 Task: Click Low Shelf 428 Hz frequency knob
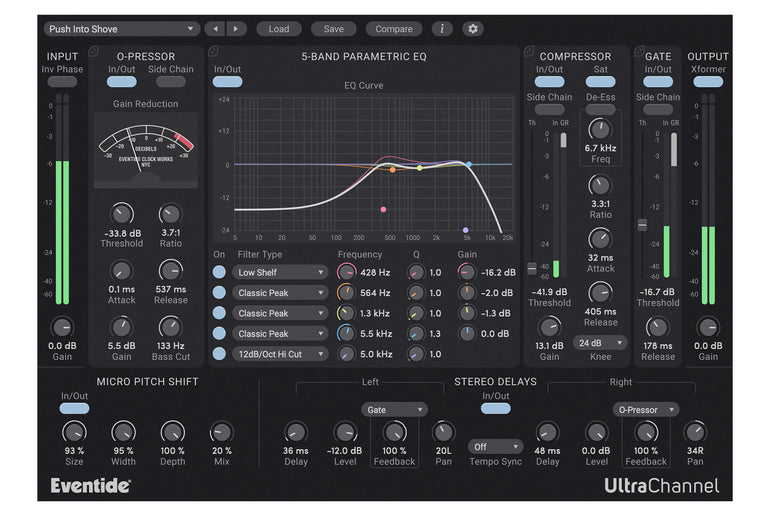point(346,272)
